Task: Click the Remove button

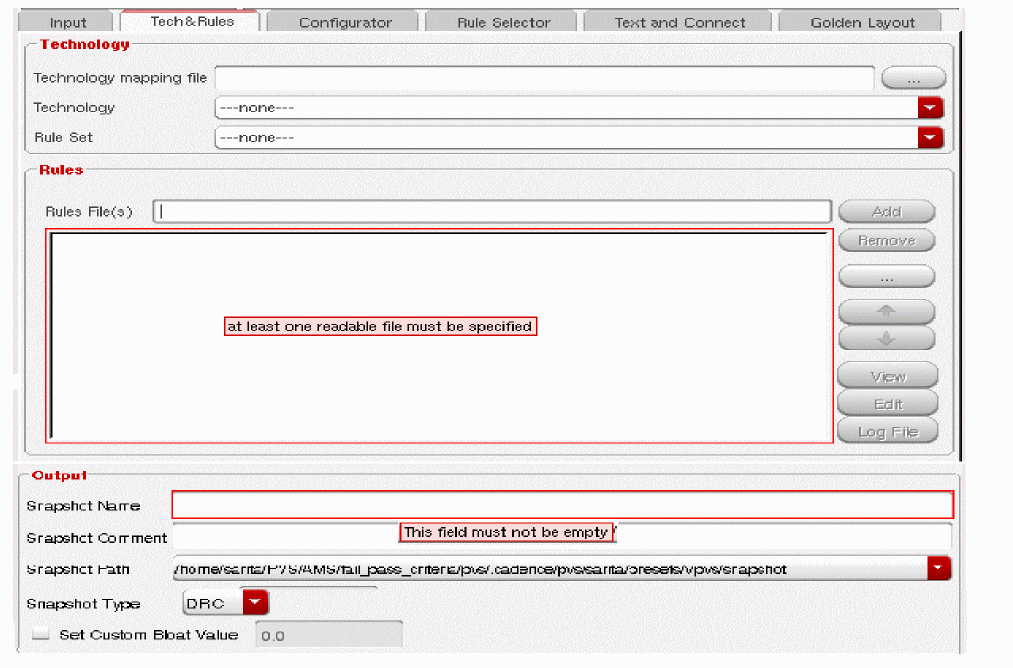Action: pyautogui.click(x=886, y=241)
